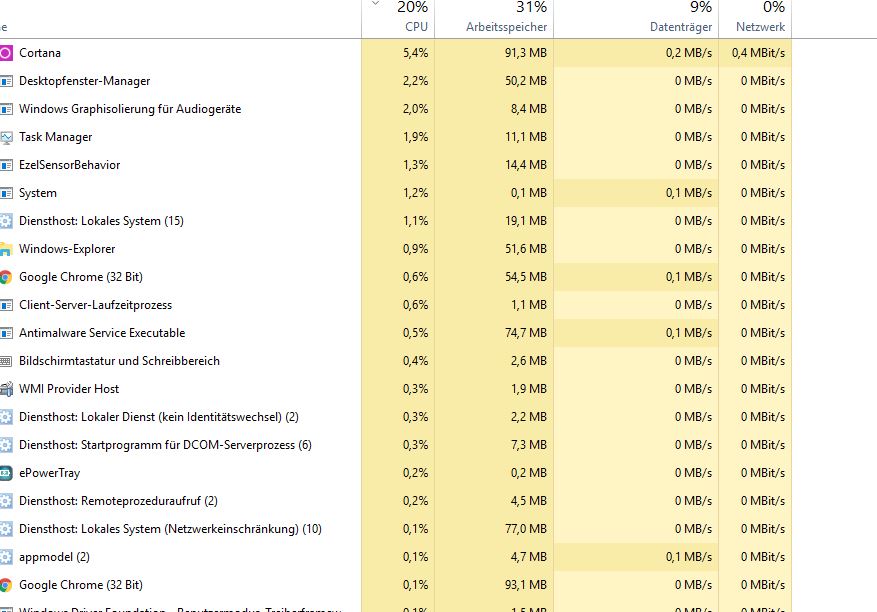This screenshot has height=612, width=877.
Task: Click the appmodel gear icon
Action: pyautogui.click(x=6, y=557)
